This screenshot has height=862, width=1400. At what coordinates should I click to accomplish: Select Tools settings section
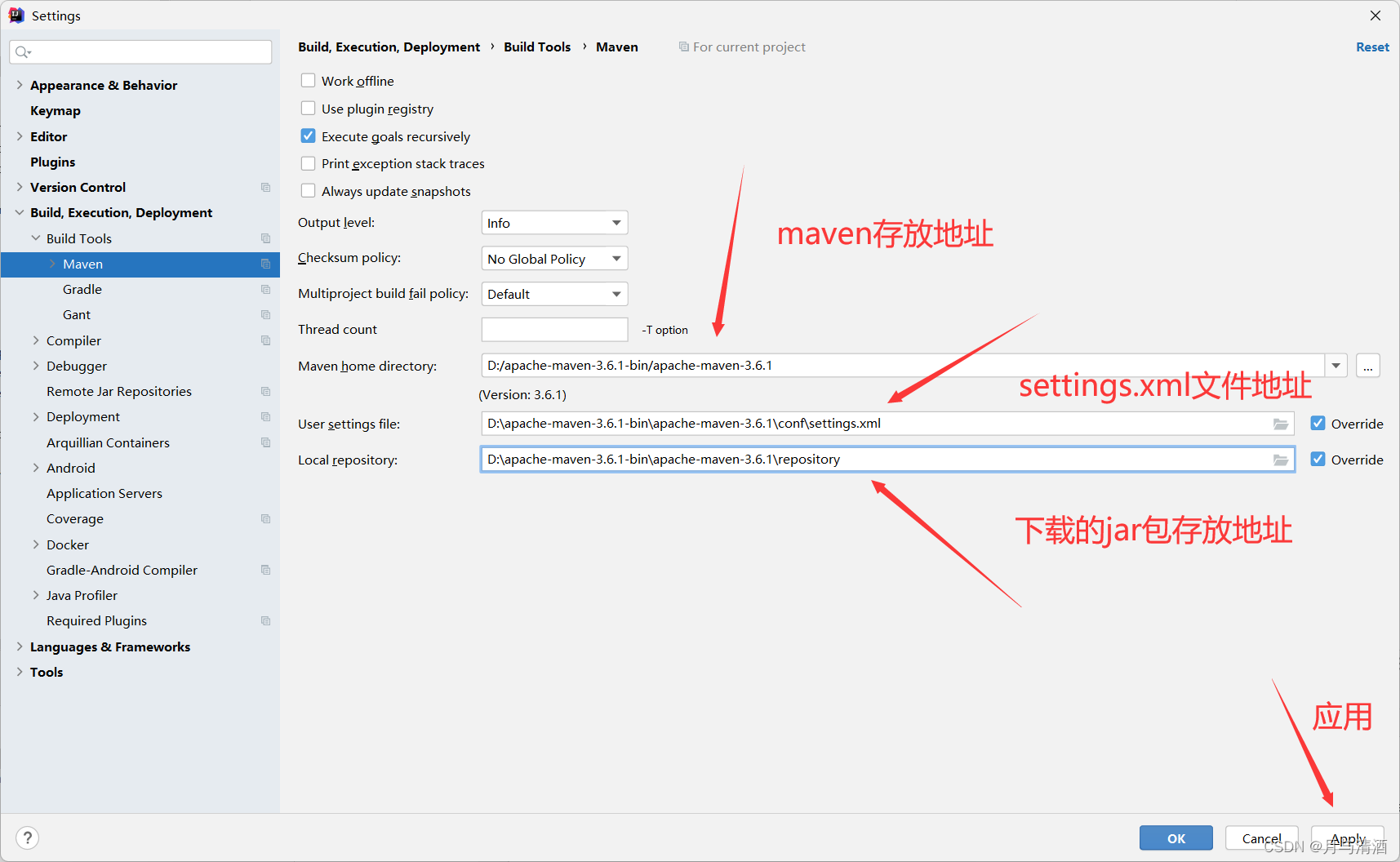point(47,672)
